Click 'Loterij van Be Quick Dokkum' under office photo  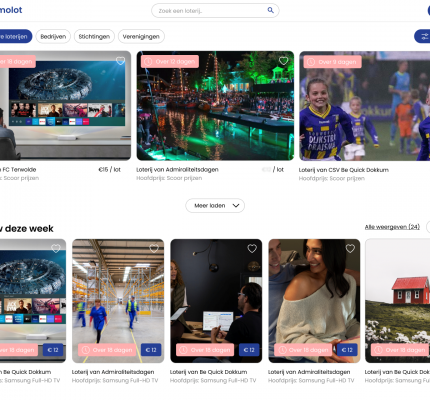[x=209, y=372]
